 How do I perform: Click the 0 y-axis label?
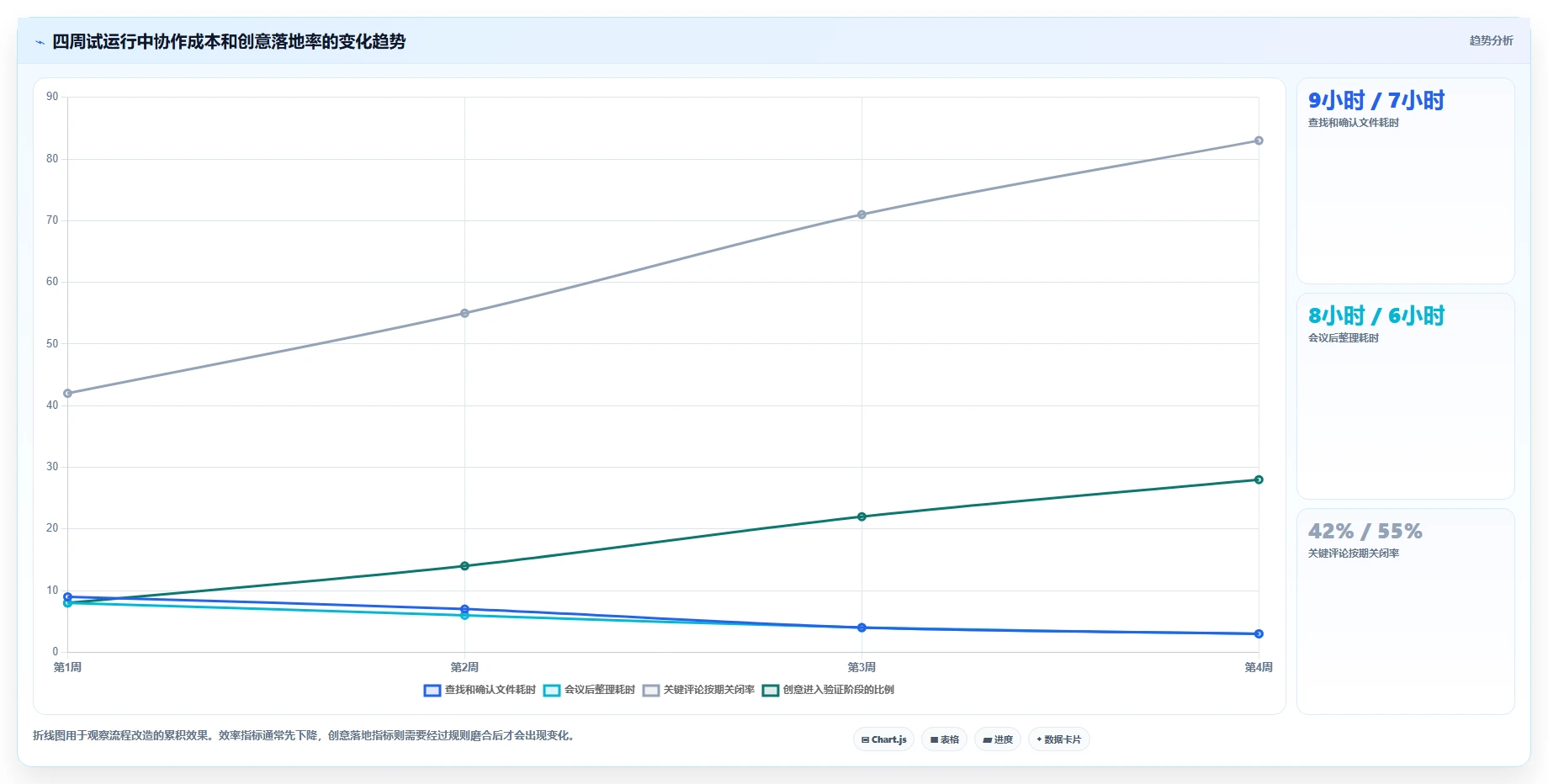[56, 652]
